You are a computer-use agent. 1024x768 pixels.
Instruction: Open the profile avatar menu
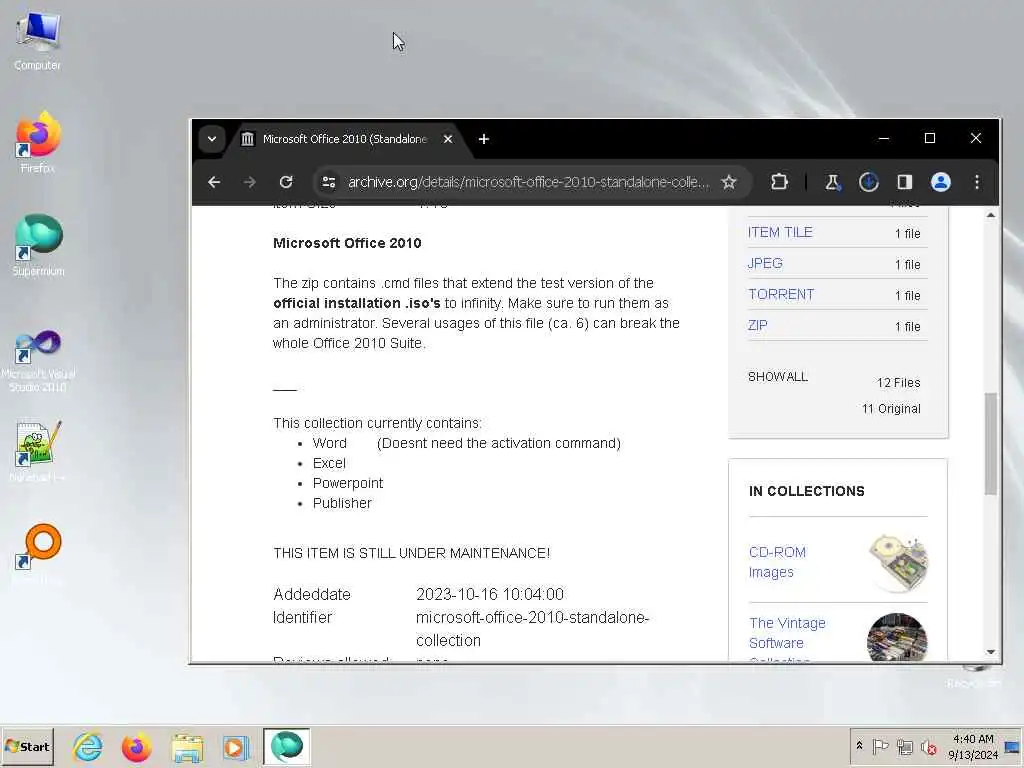click(x=940, y=182)
